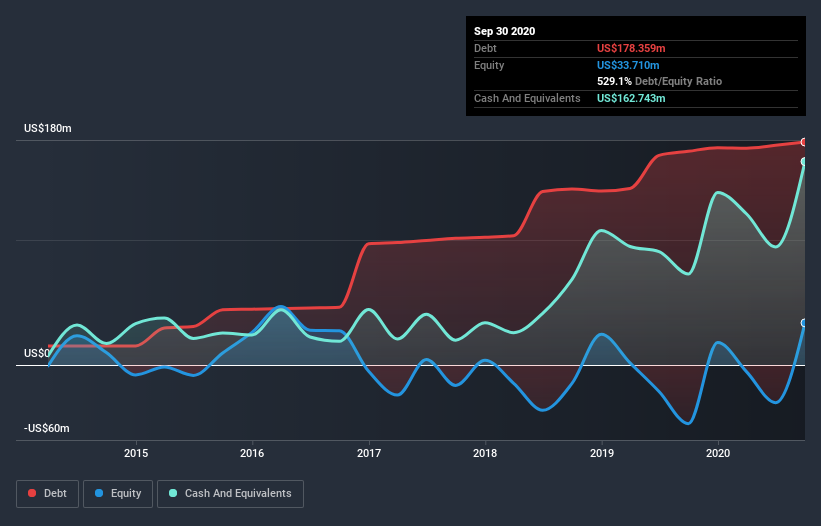
Task: Click the 529.1% Debt/Equity Ratio text
Action: click(660, 81)
